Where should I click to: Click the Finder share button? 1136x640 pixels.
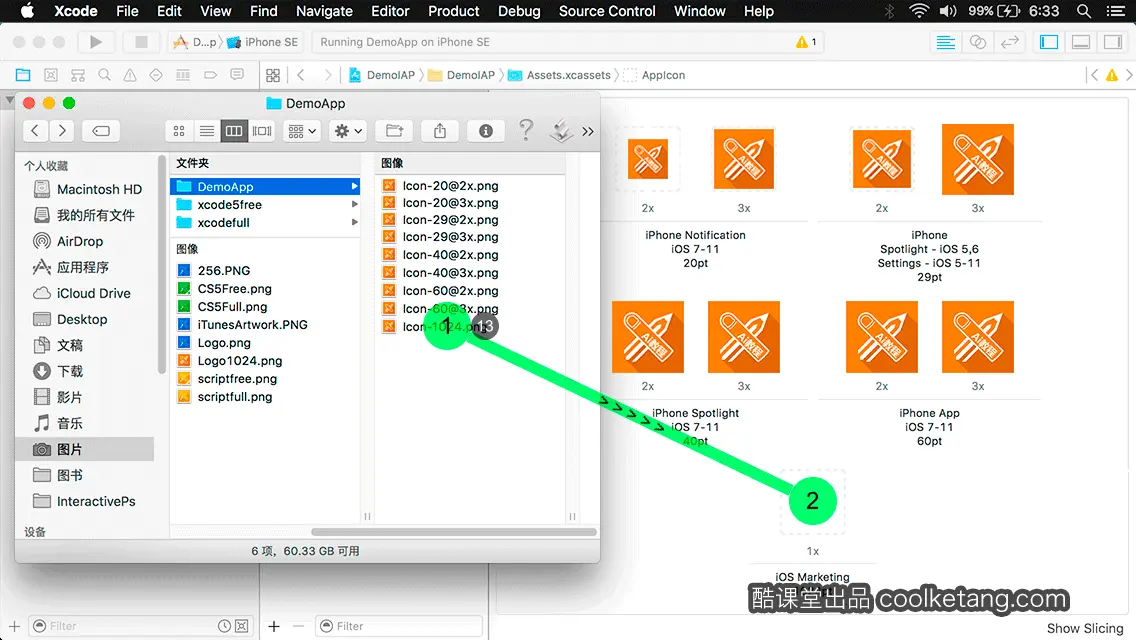440,131
